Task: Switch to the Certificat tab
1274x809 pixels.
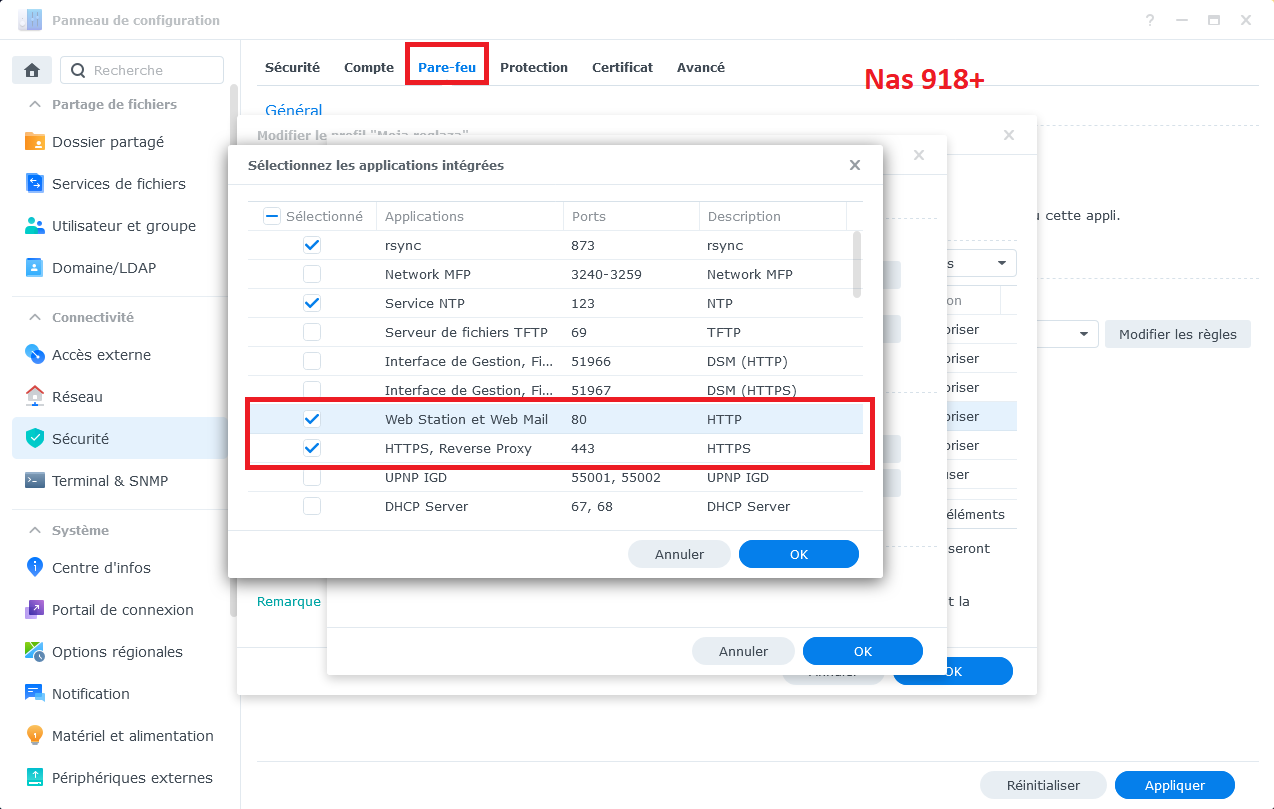Action: 622,67
